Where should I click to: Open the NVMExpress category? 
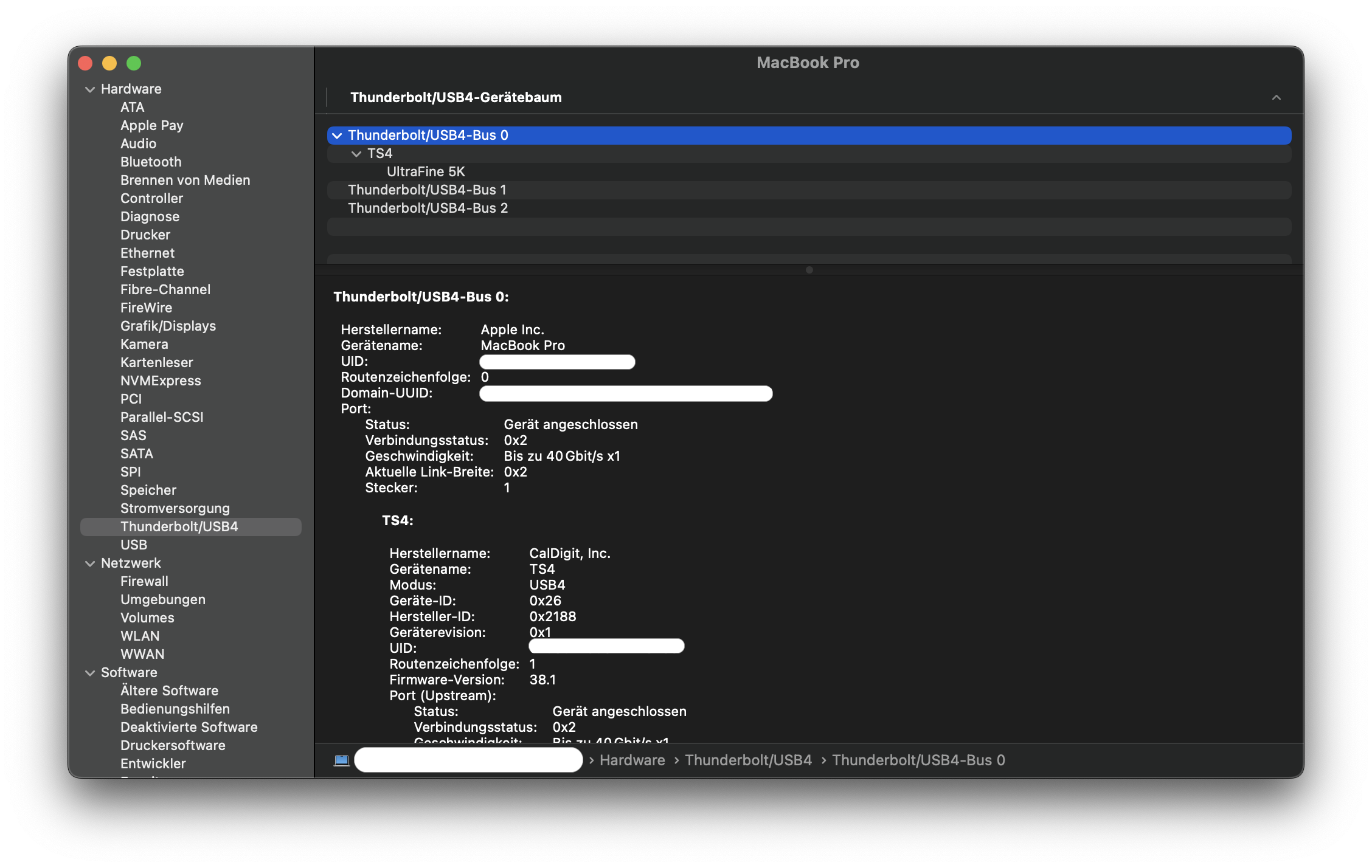coord(161,381)
